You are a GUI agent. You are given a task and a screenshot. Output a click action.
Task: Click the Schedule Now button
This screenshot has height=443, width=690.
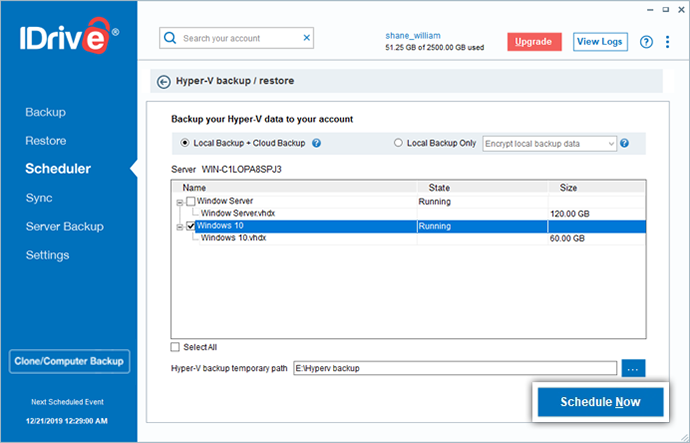tap(600, 402)
